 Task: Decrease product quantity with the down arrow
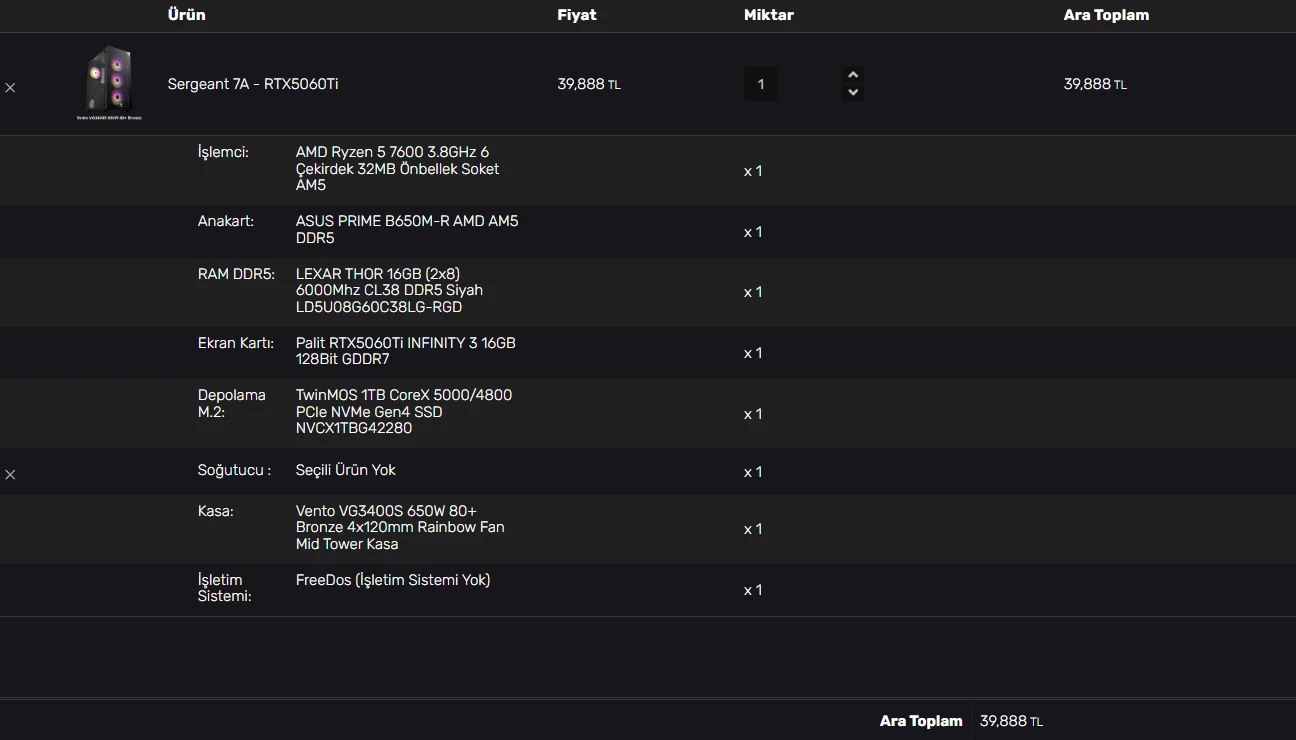852,93
